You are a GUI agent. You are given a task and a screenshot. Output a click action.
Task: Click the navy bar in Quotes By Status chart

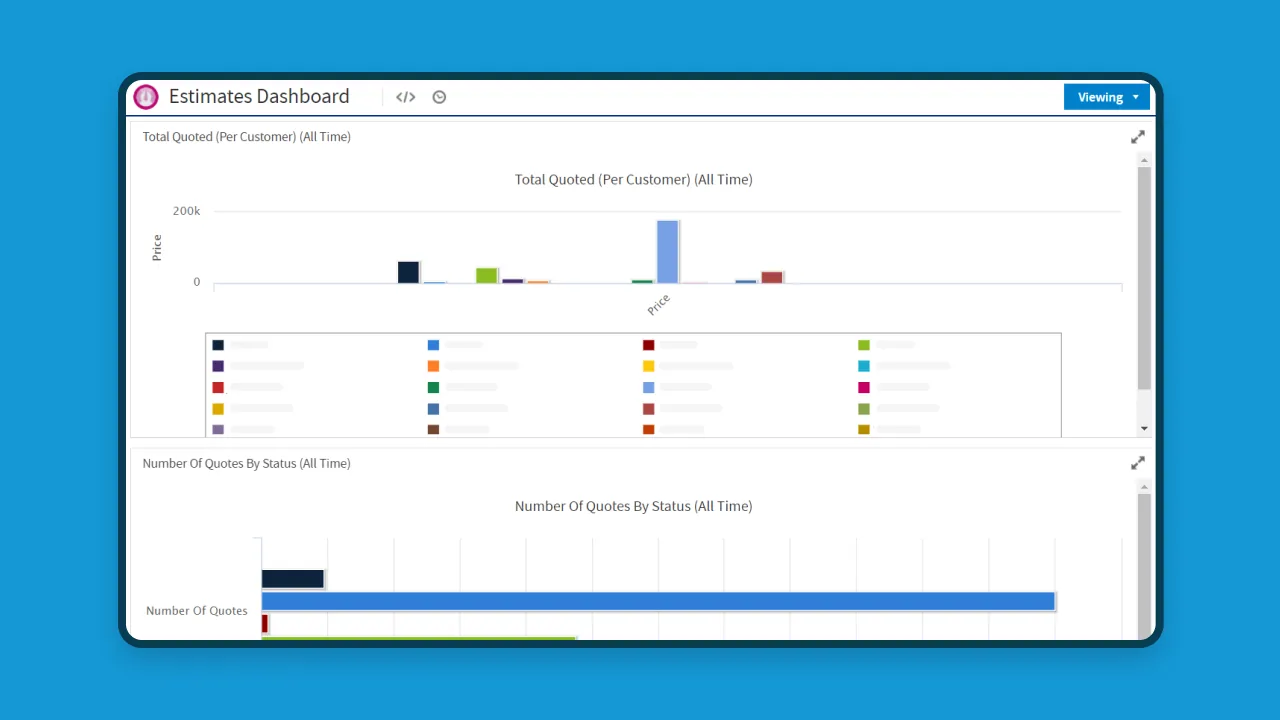[x=293, y=579]
